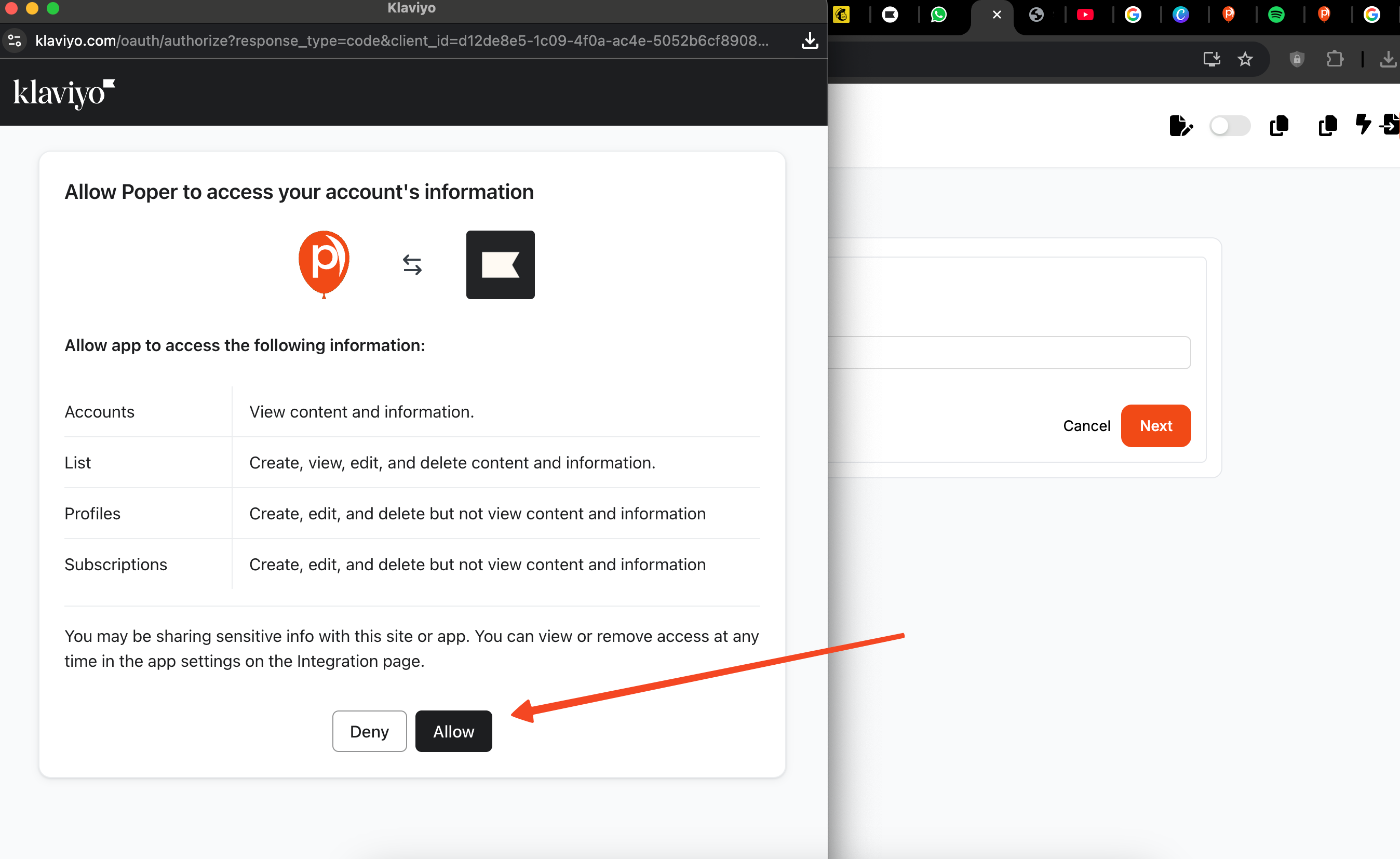Screen dimensions: 1400x859
Task: Switch to the last Google browser tab
Action: [1371, 15]
